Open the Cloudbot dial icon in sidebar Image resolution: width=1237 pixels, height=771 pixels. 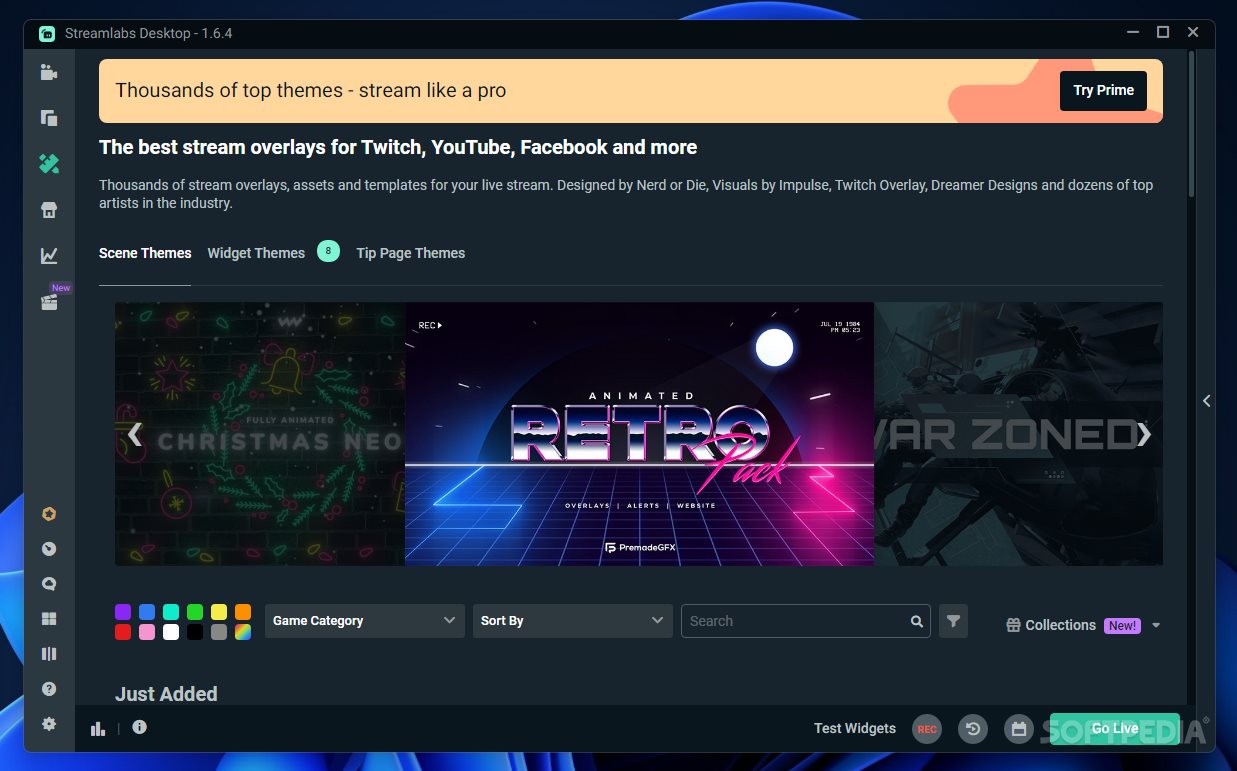[48, 549]
